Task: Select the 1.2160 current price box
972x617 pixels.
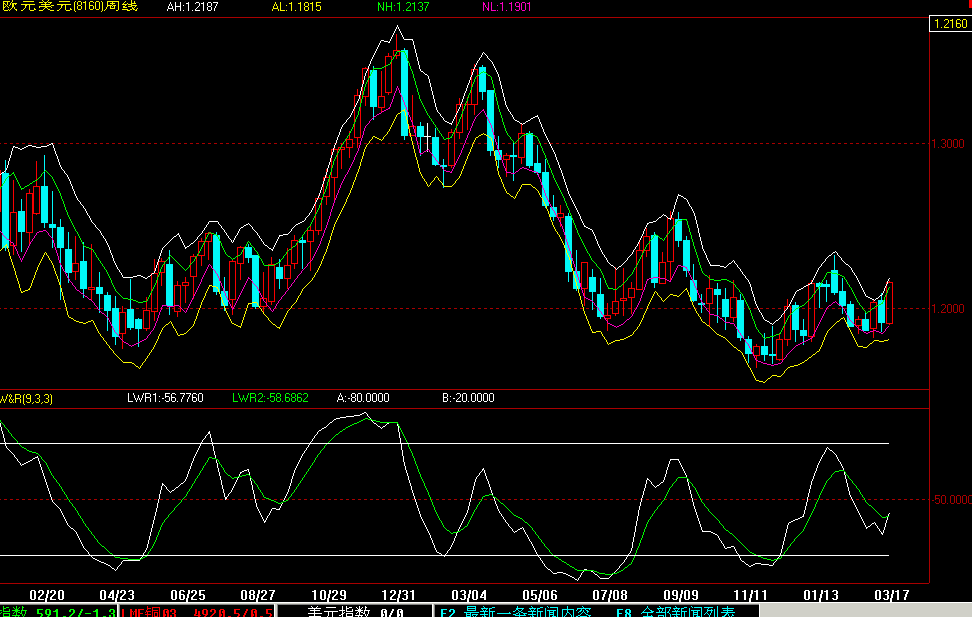Action: pyautogui.click(x=950, y=24)
